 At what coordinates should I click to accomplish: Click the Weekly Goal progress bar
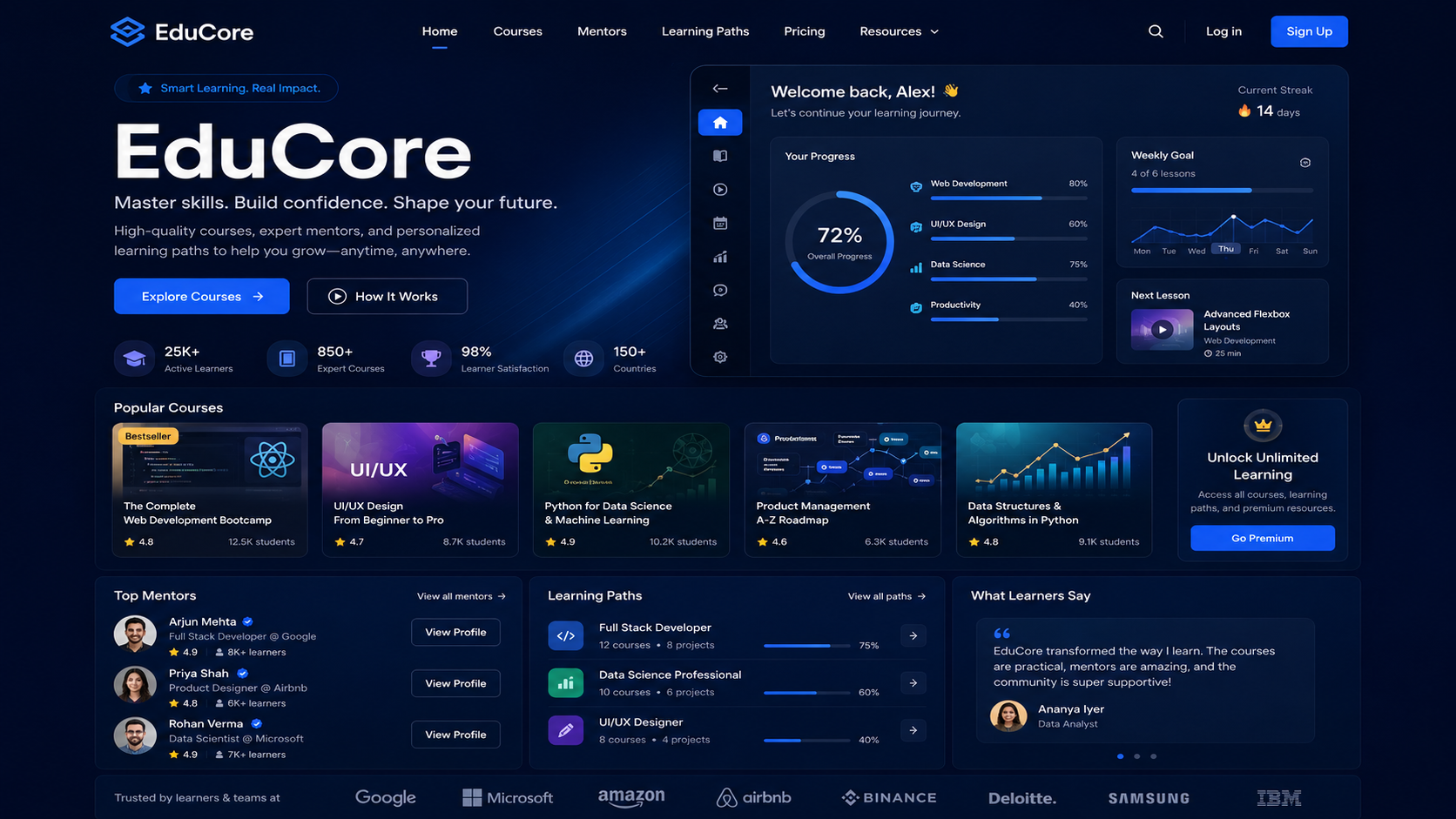[1222, 191]
